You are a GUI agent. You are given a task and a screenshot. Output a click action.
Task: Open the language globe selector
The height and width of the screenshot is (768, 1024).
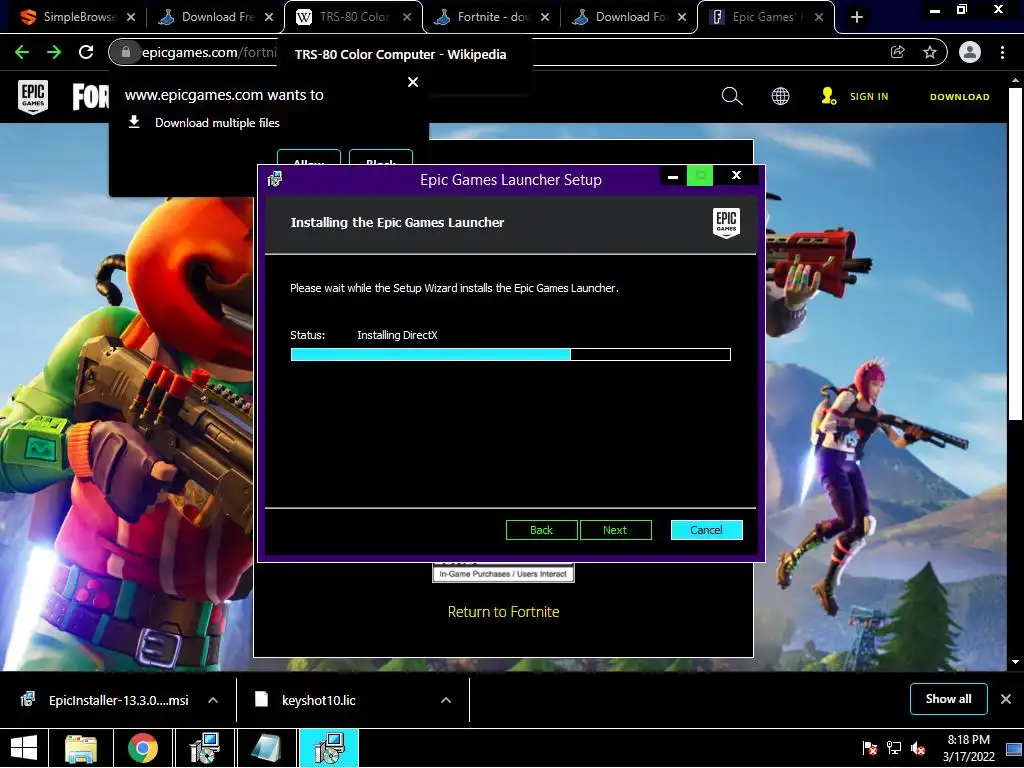pyautogui.click(x=780, y=97)
